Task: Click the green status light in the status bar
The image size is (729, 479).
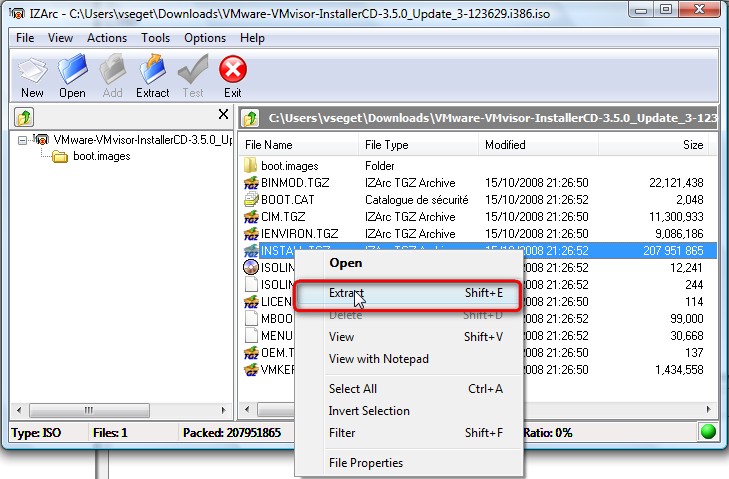Action: tap(708, 432)
